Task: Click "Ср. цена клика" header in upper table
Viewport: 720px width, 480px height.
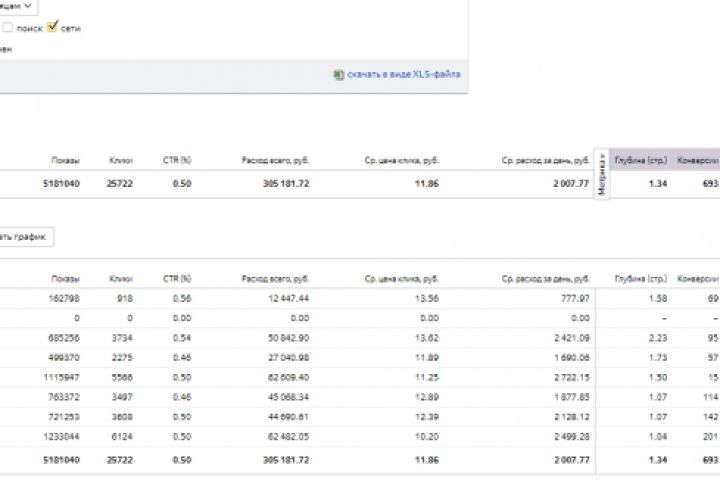Action: click(402, 160)
